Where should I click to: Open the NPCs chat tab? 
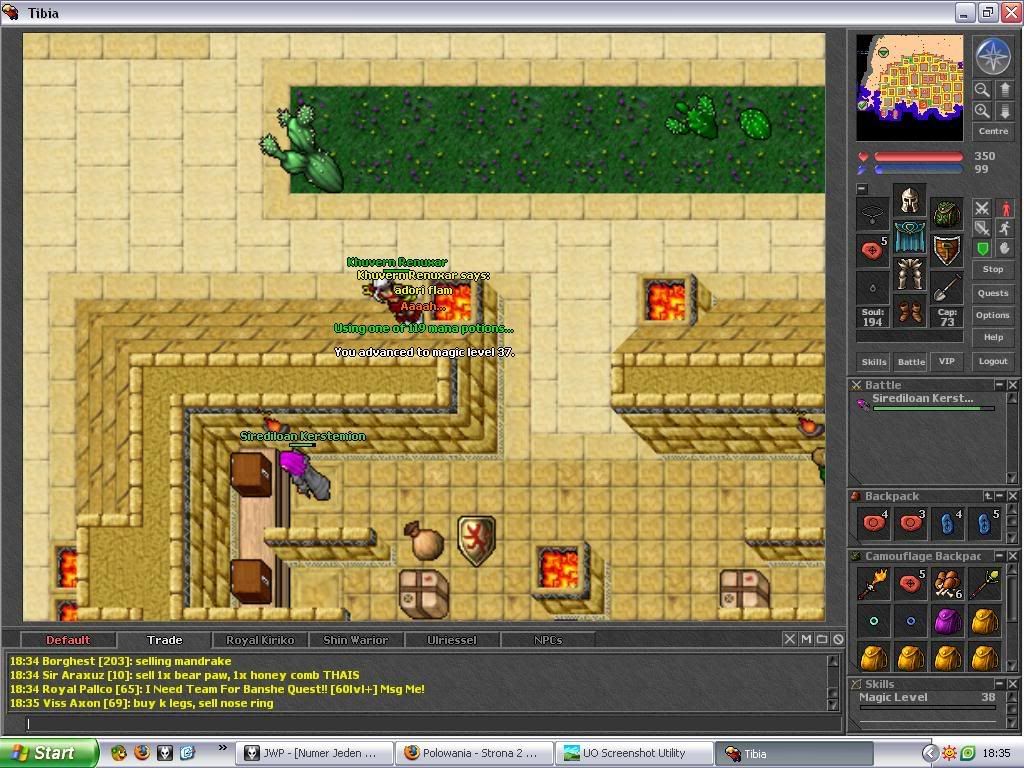pos(548,640)
